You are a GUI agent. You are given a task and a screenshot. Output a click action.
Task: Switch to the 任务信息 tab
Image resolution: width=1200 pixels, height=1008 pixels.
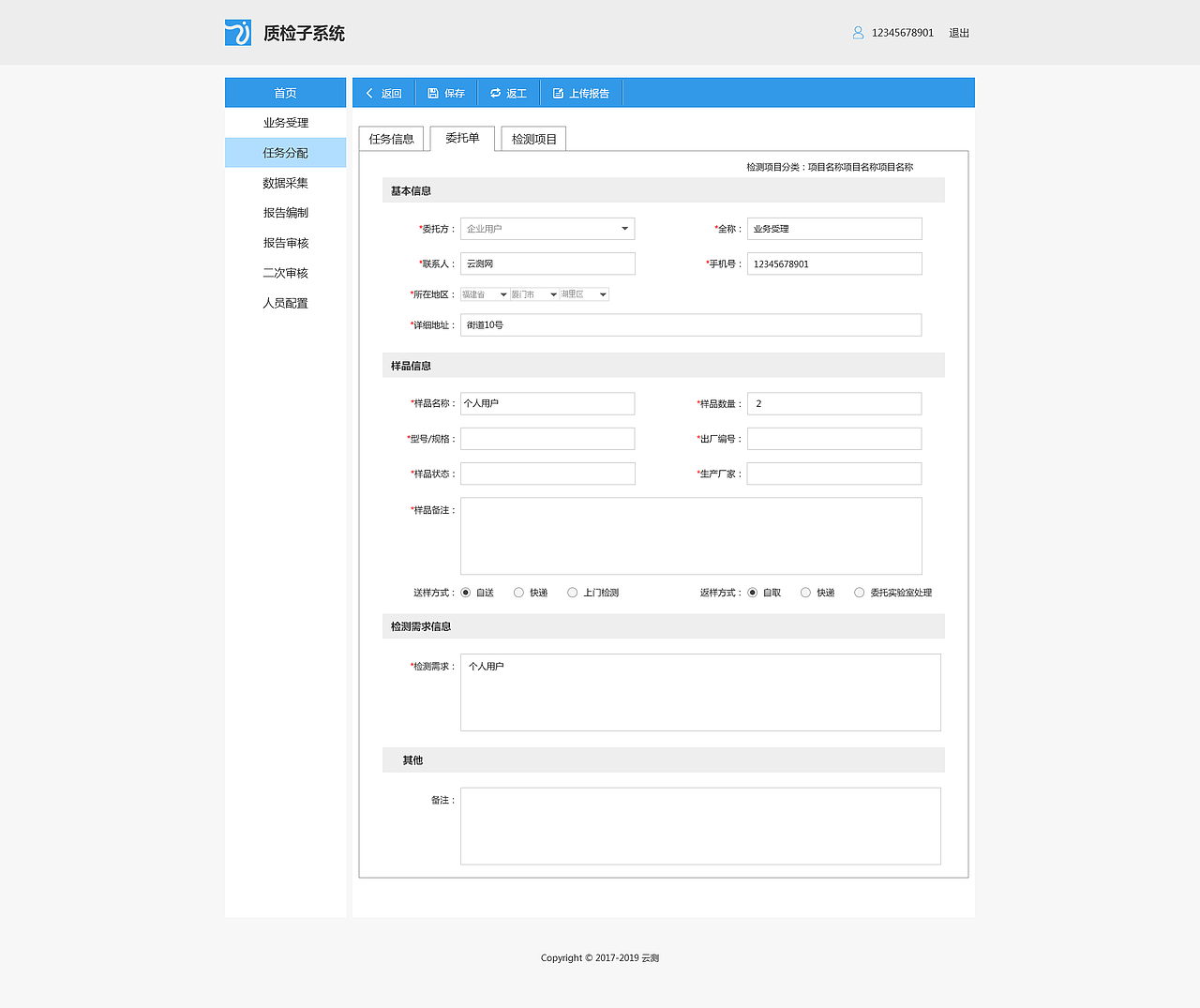pos(392,139)
